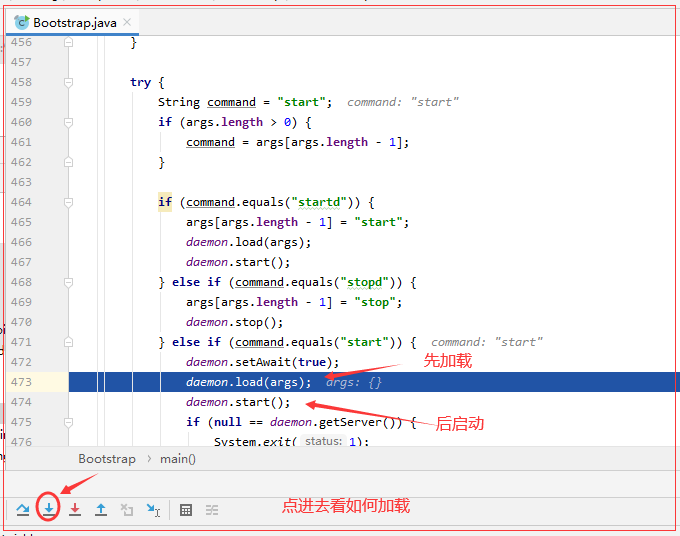This screenshot has width=680, height=536.
Task: Click the "startd" string literal
Action: [x=319, y=202]
